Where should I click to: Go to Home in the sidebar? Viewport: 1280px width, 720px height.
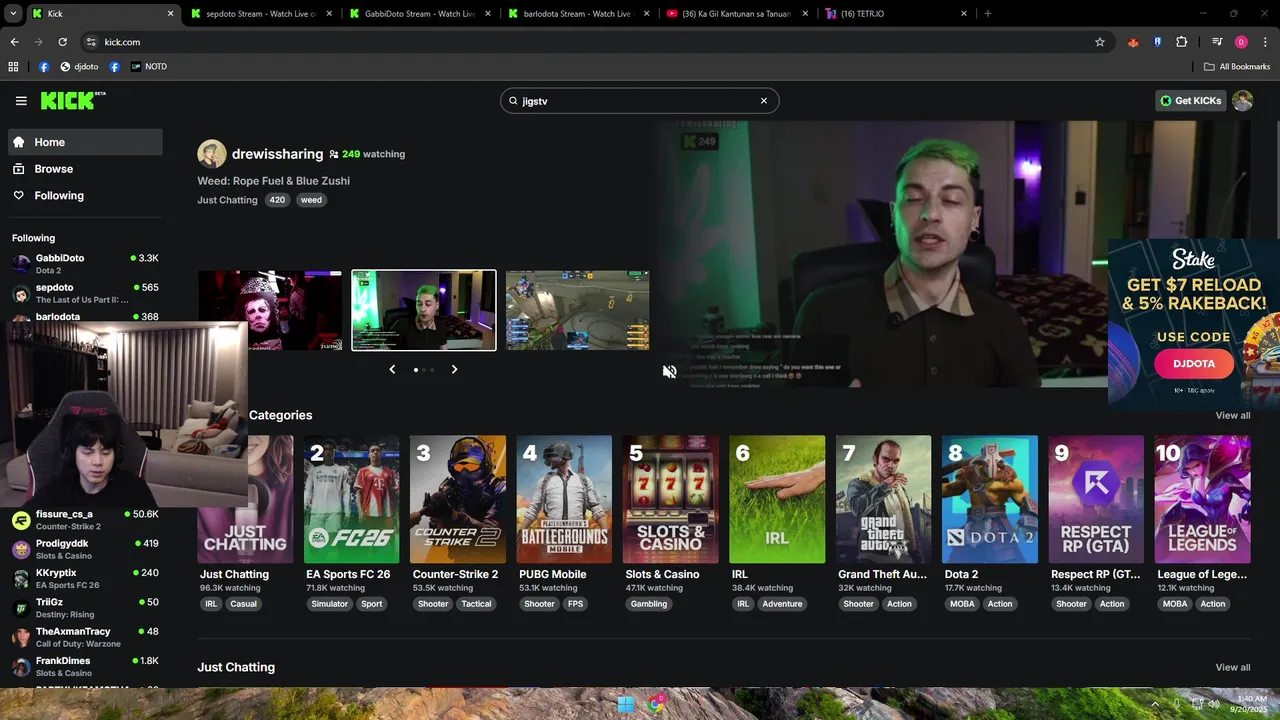[x=85, y=142]
